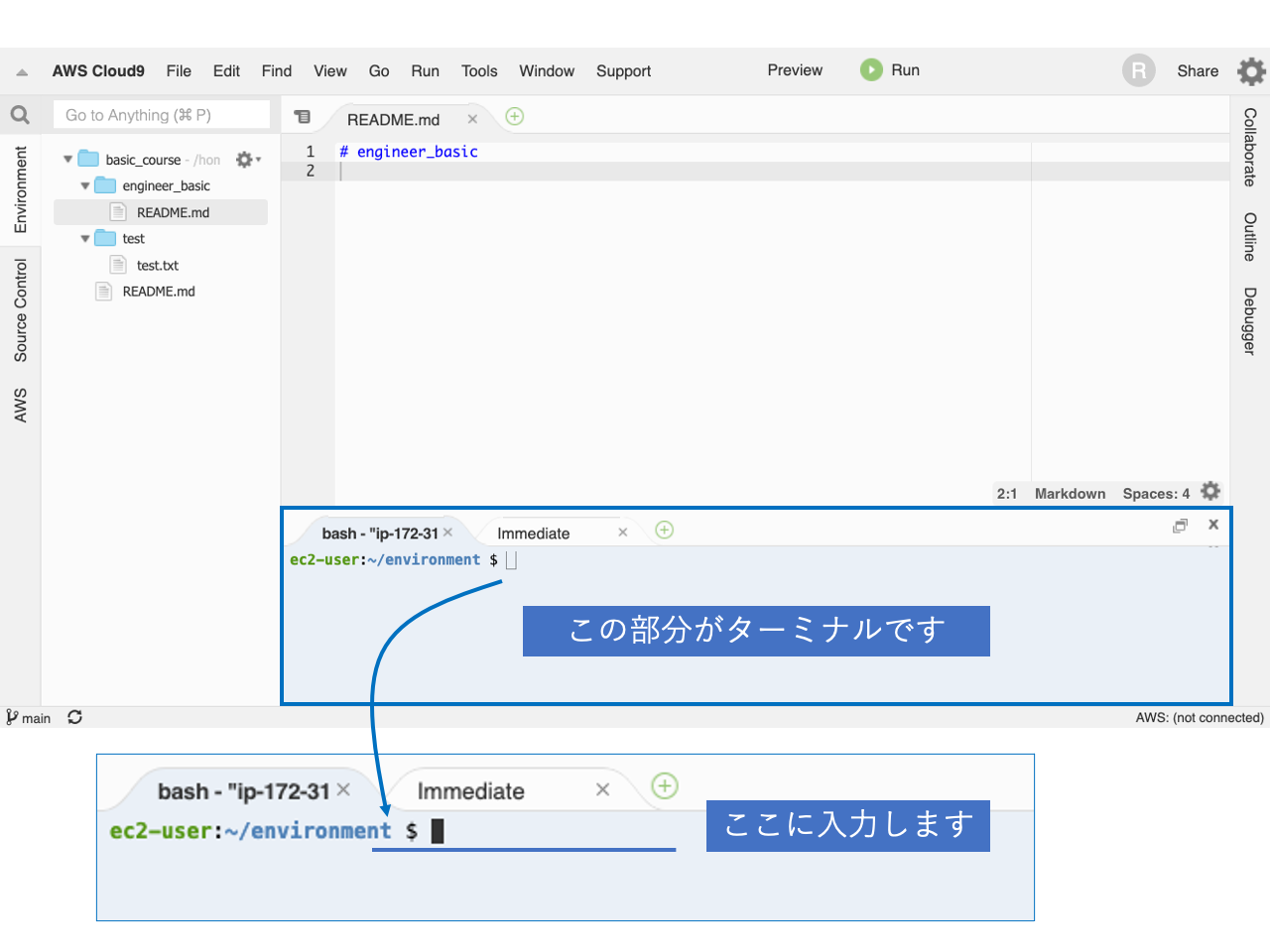Select test.txt in the file tree
1270x952 pixels.
pyautogui.click(x=158, y=266)
